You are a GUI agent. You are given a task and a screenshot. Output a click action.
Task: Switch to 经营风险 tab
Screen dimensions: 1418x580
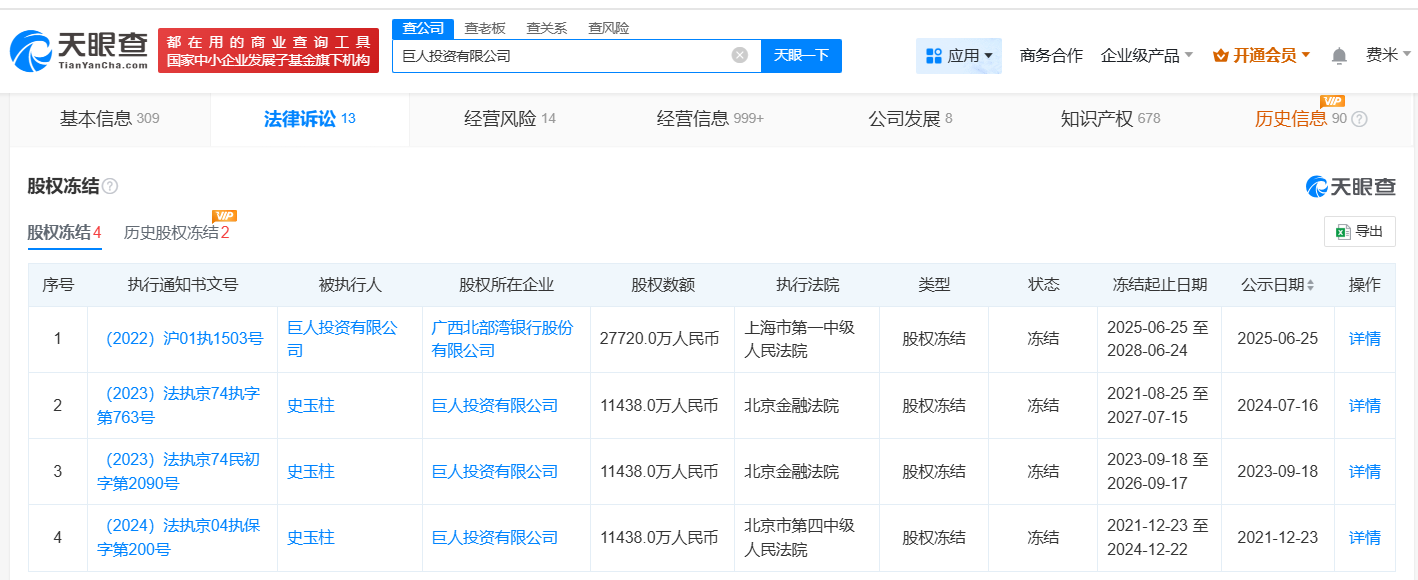[x=510, y=119]
